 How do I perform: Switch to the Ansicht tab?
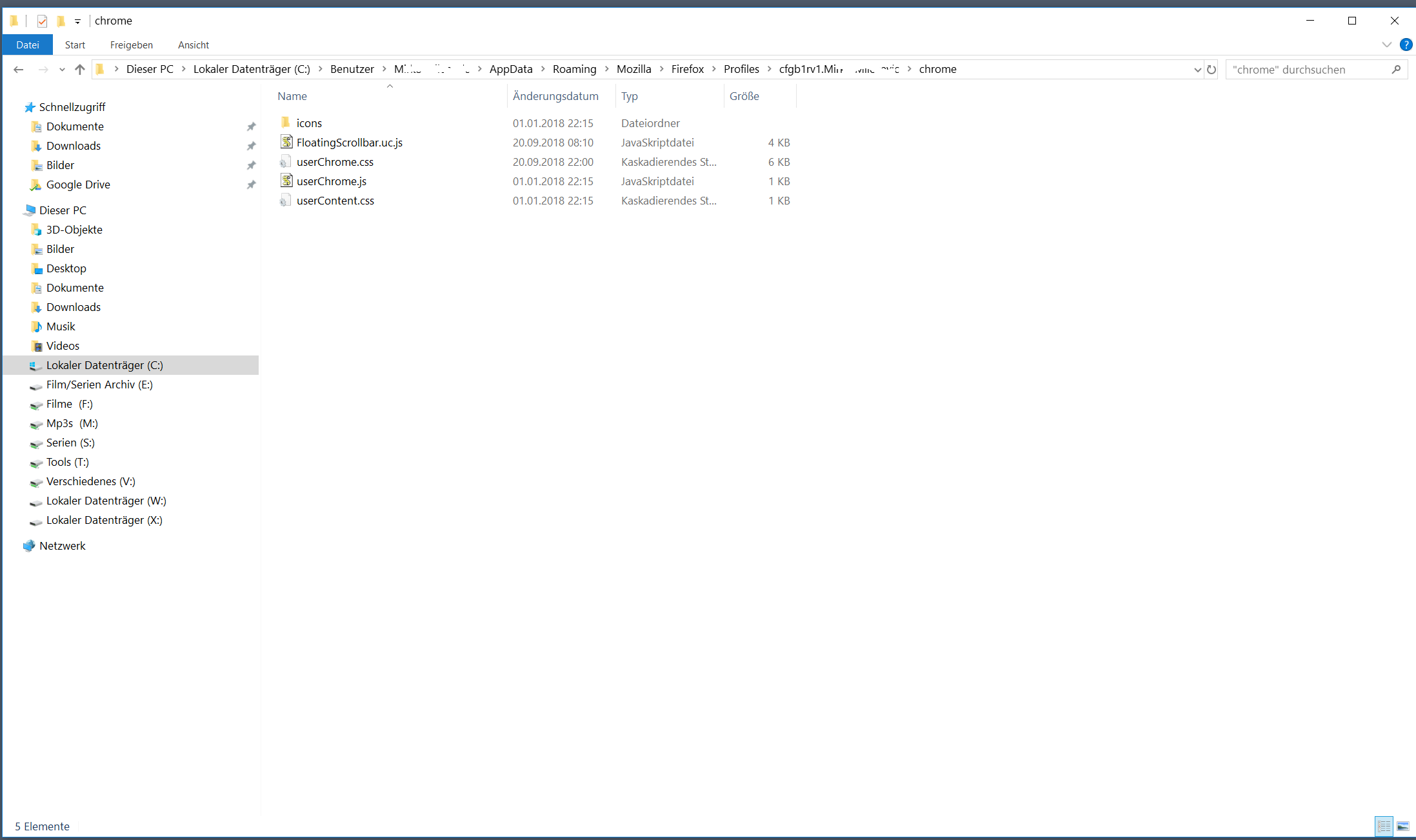point(194,45)
